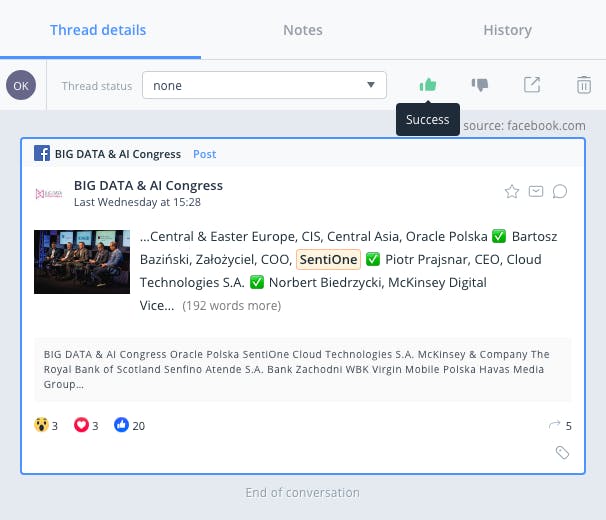606x520 pixels.
Task: Open the Notes tab
Action: (303, 30)
